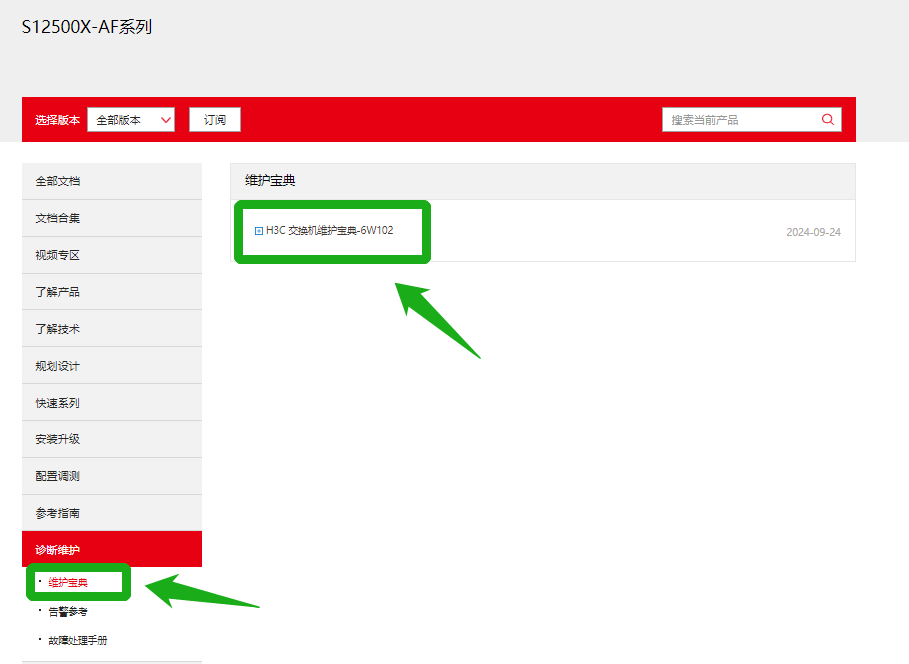Select 全部文档 in sidebar

click(x=112, y=181)
